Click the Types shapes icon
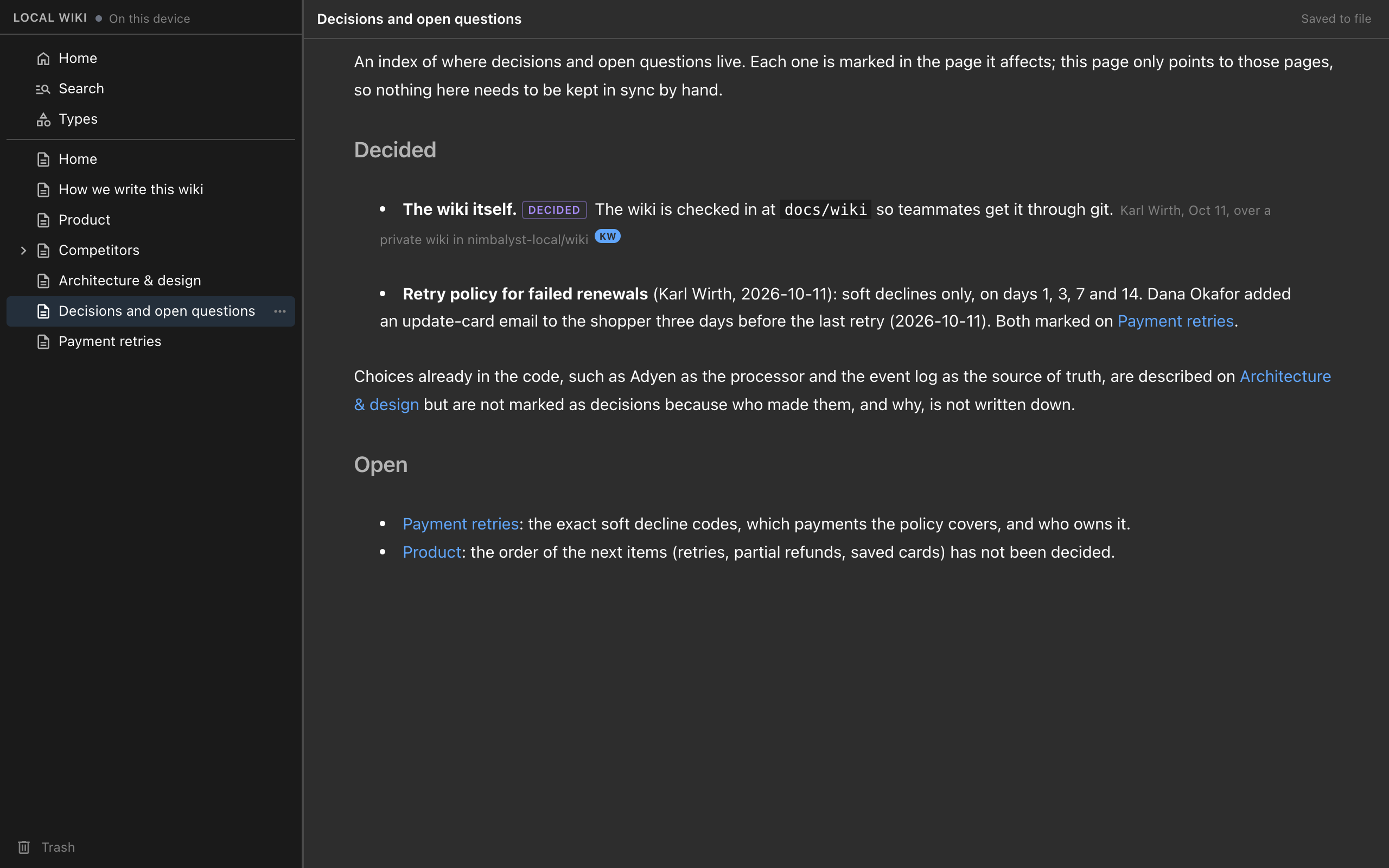Screen dimensions: 1389x868 pyautogui.click(x=43, y=119)
